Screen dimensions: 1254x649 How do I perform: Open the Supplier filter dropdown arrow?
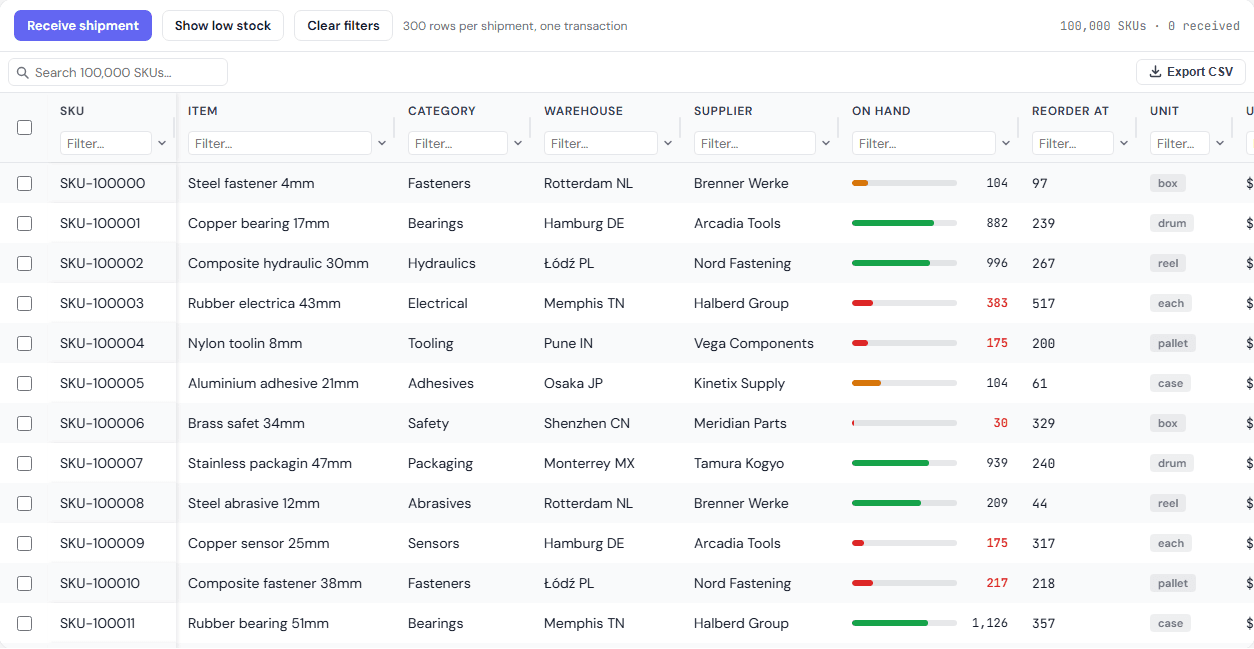826,143
